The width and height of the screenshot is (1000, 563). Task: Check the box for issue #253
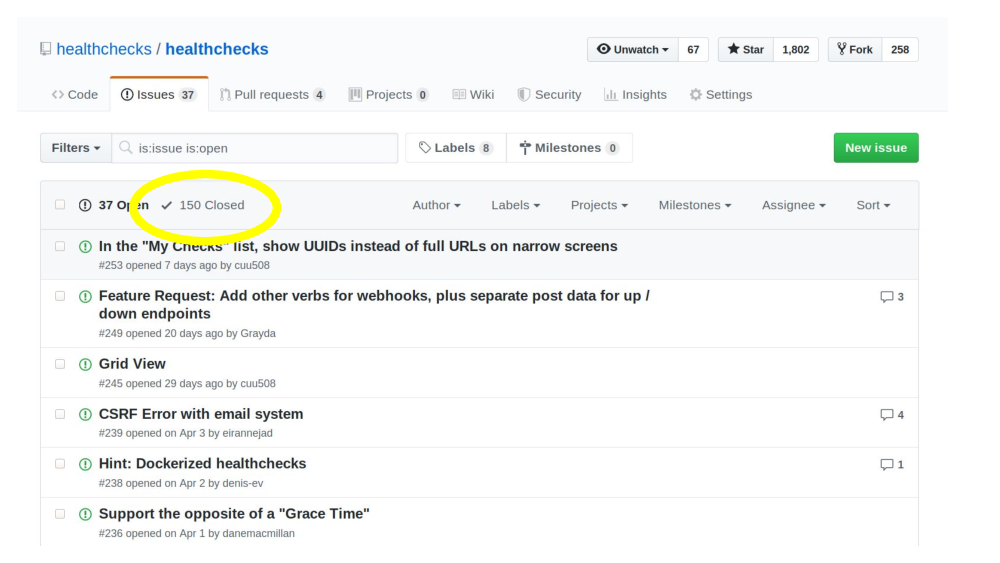tap(60, 246)
